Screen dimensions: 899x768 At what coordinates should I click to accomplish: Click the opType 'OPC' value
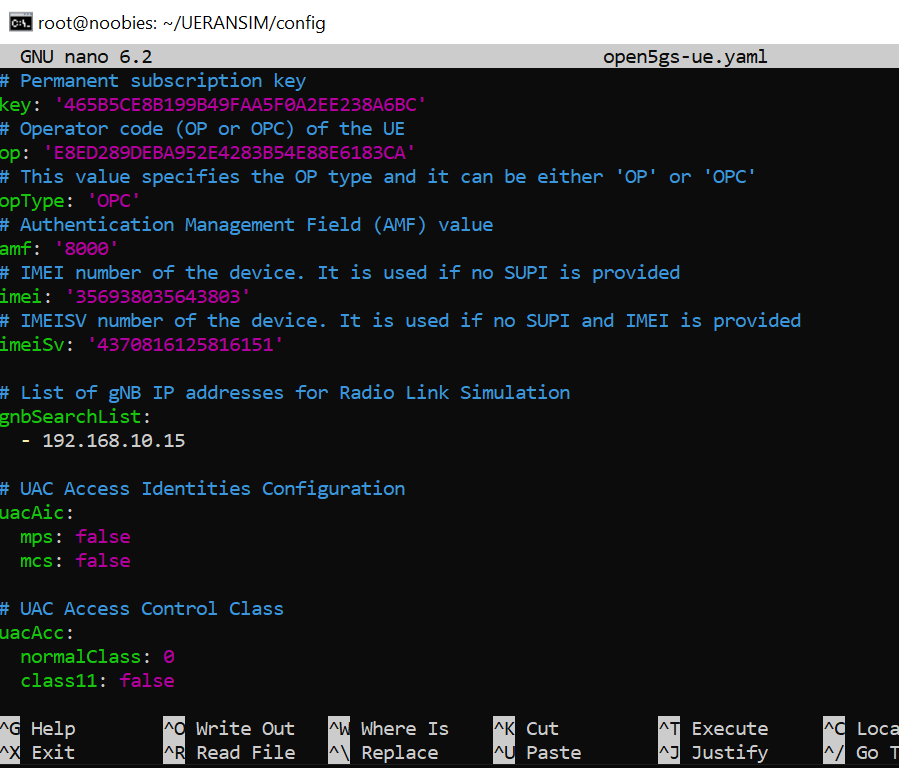tap(113, 200)
